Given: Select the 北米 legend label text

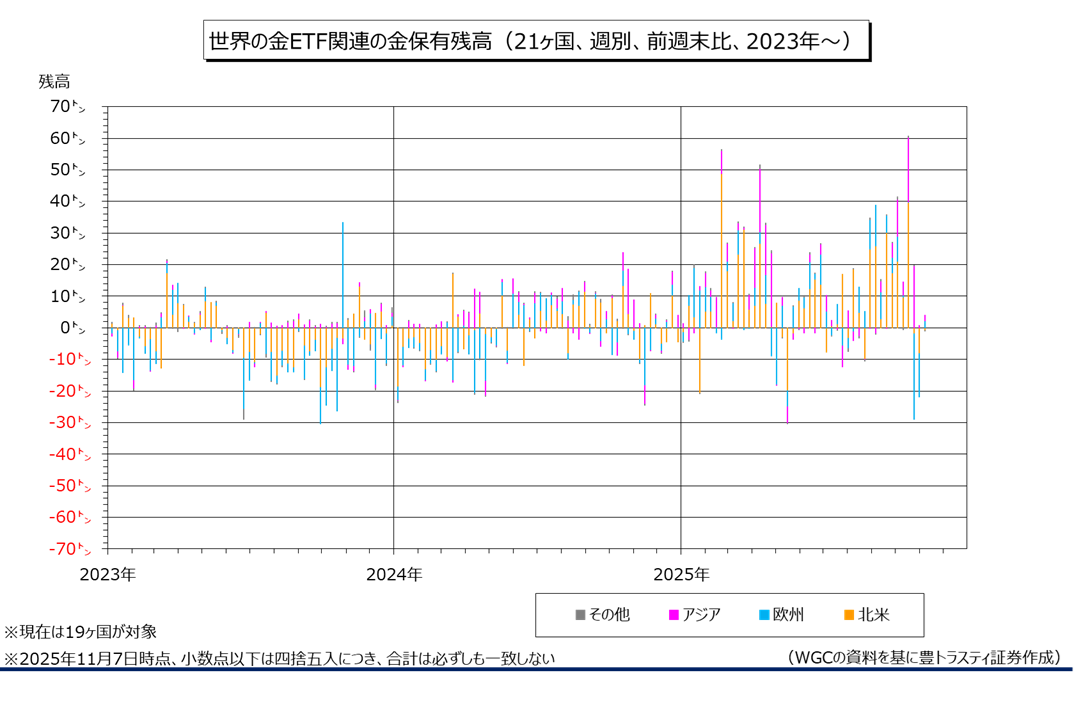Looking at the screenshot, I should click(874, 615).
